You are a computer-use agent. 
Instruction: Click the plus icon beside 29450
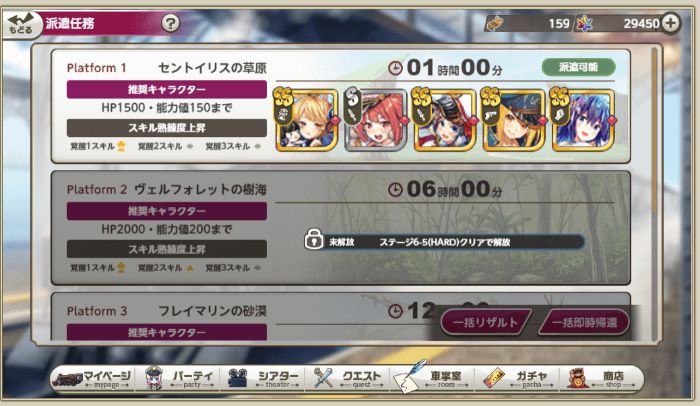click(671, 23)
